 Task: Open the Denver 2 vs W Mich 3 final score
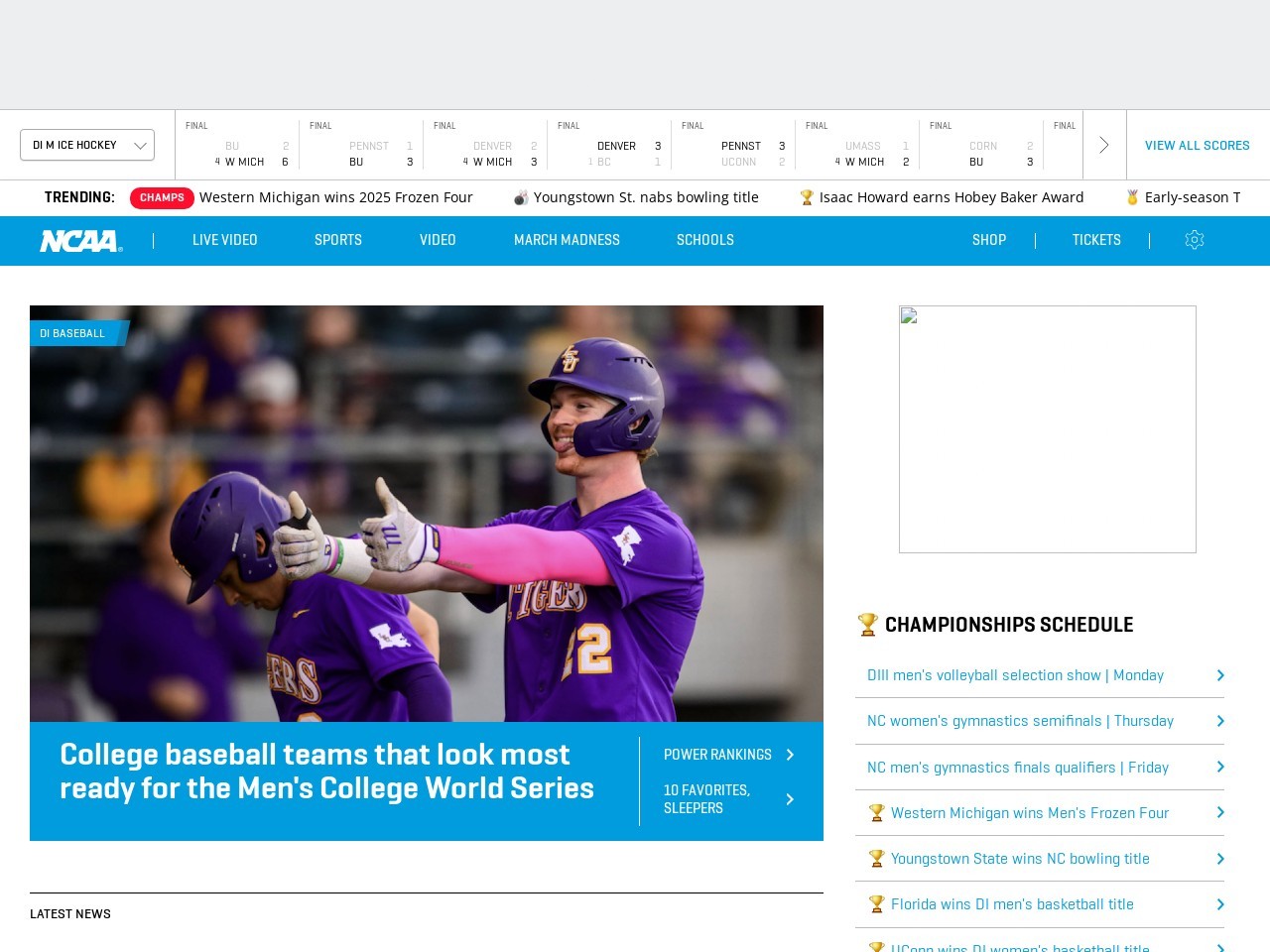point(485,145)
